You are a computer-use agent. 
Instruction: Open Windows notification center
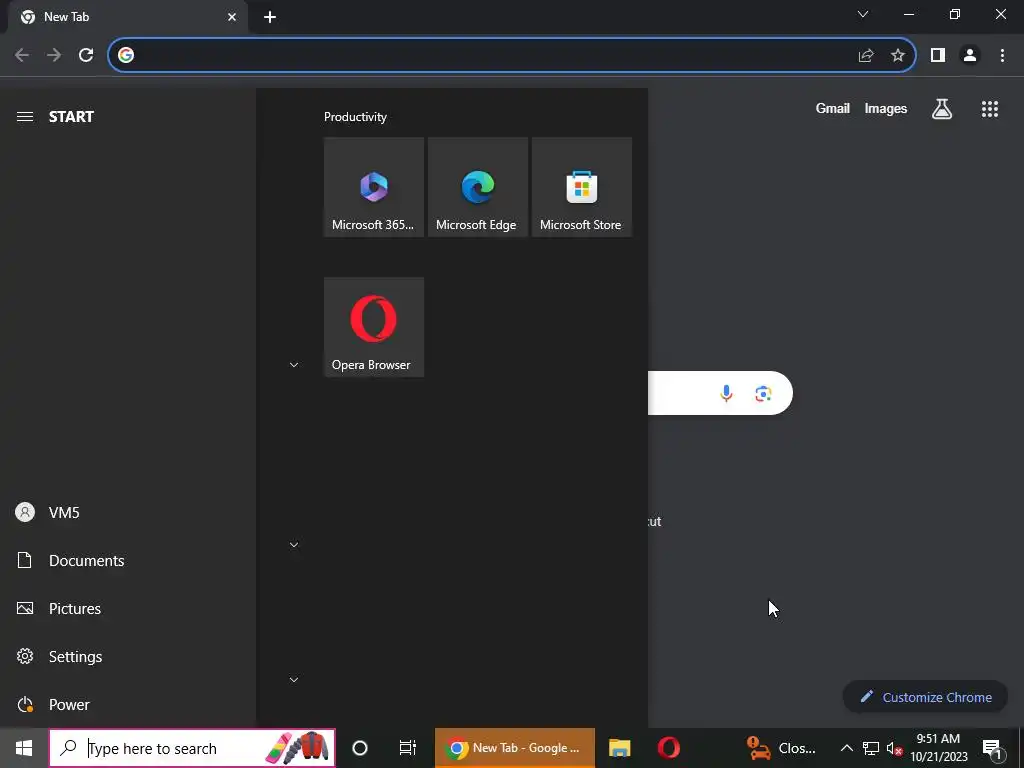pos(992,748)
